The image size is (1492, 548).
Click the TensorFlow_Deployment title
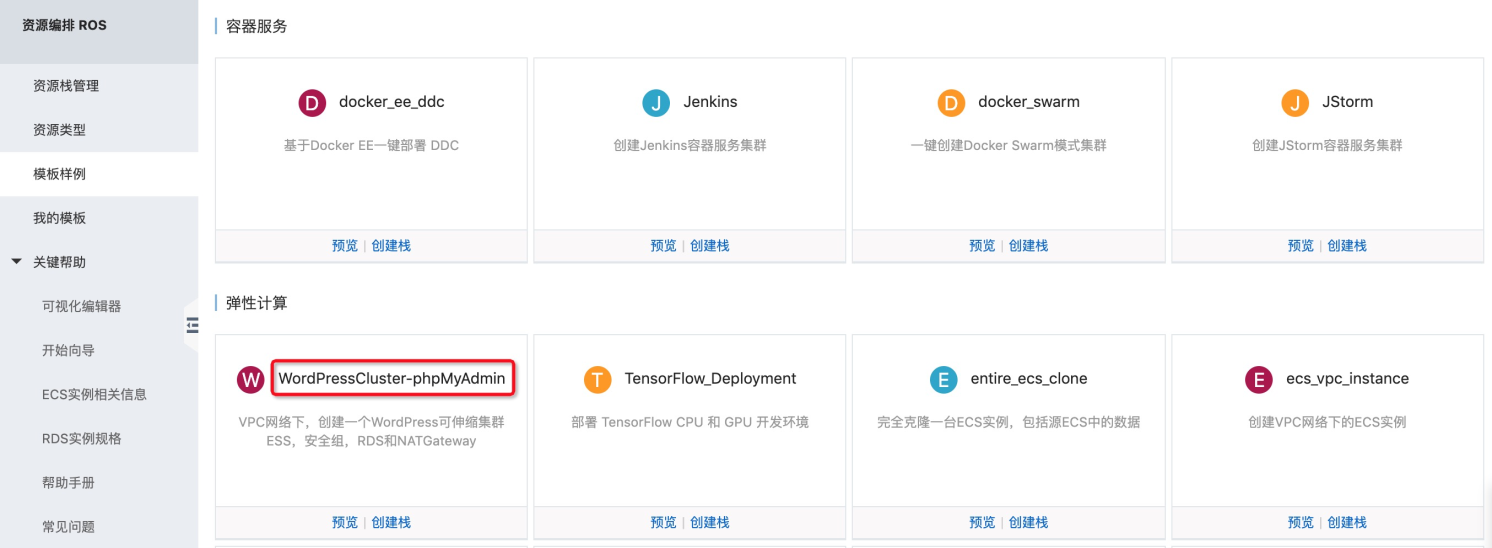[x=711, y=379]
